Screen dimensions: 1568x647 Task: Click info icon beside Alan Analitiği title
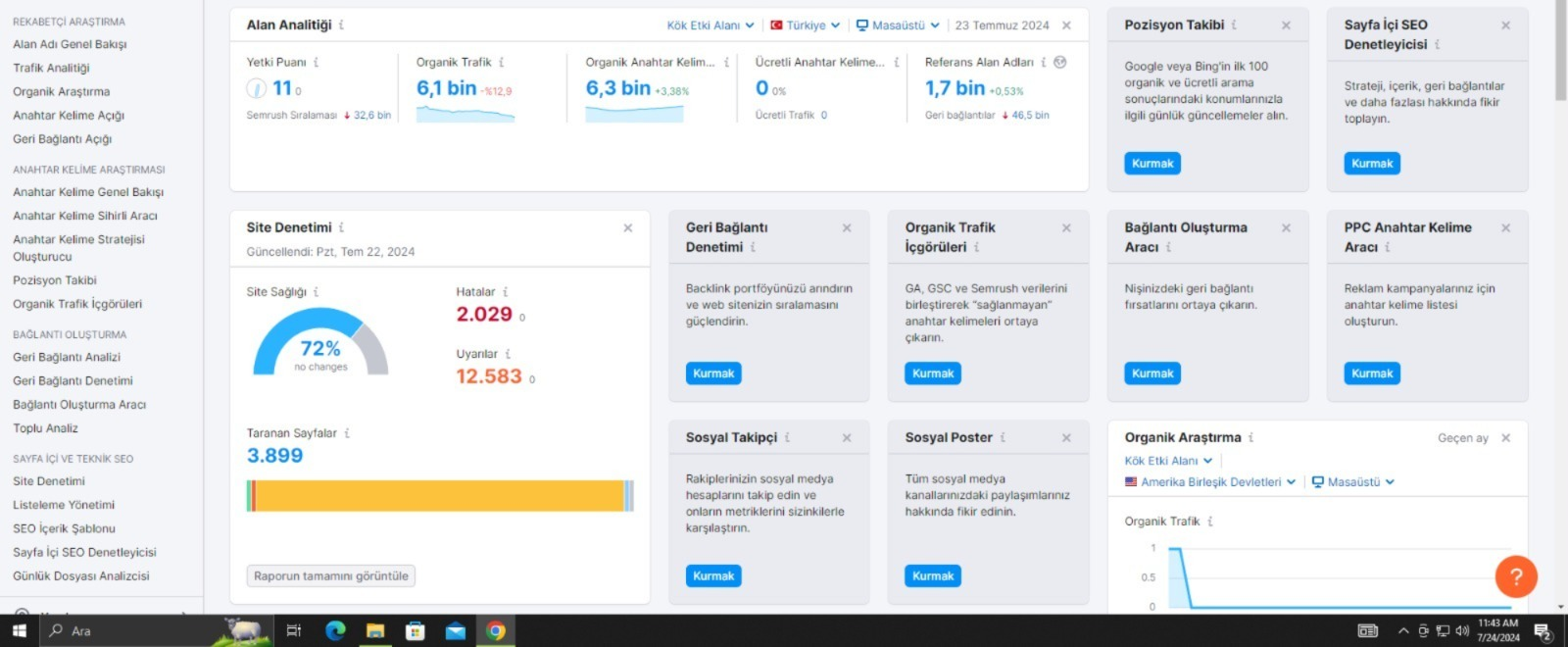click(x=341, y=25)
